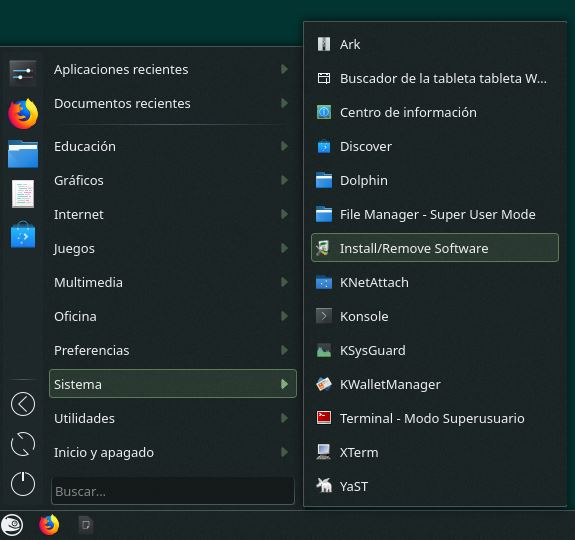Click the settings sliders favorite icon
This screenshot has height=540, width=575.
click(23, 72)
